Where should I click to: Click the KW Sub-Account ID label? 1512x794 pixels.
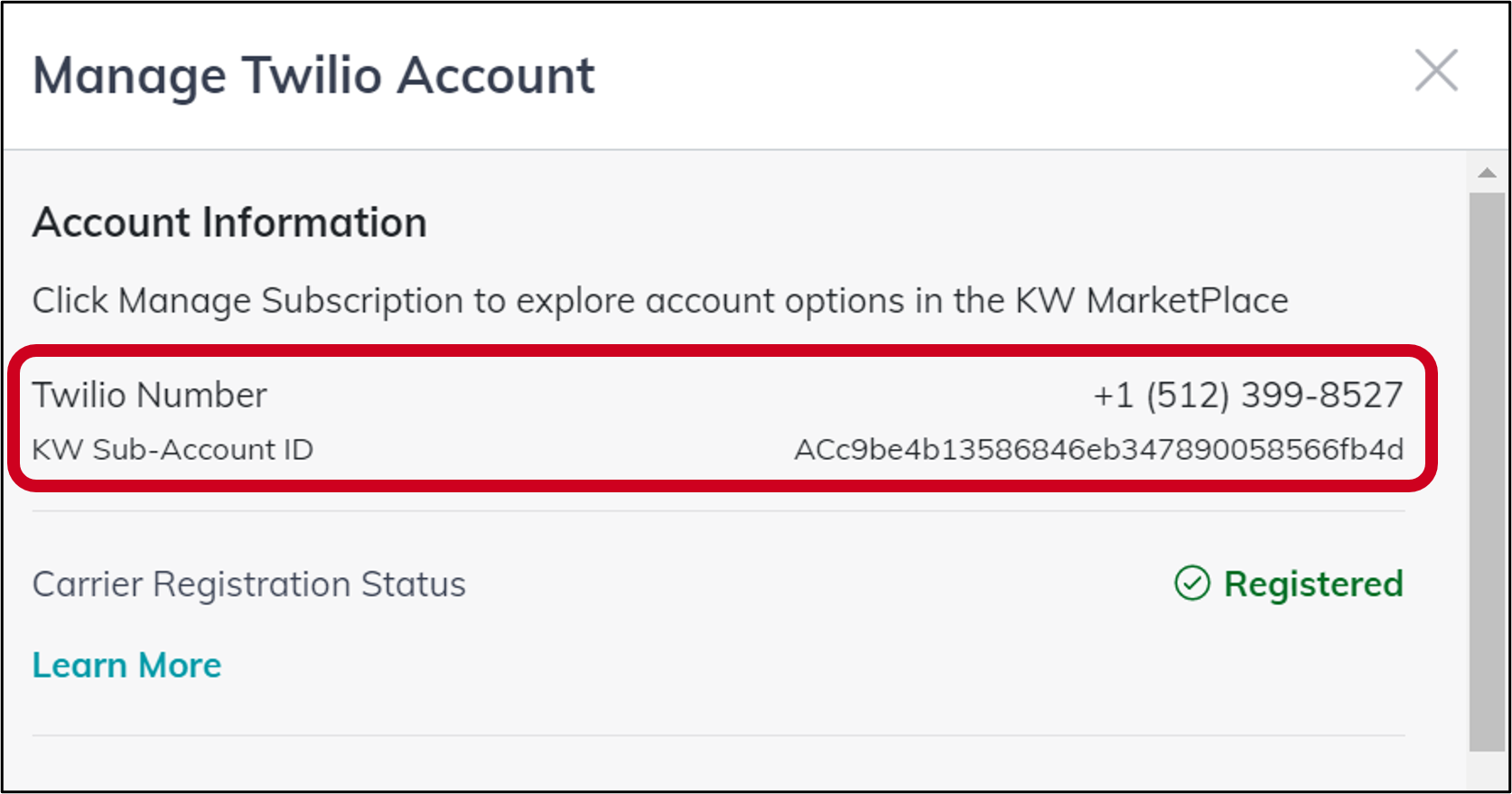point(173,450)
